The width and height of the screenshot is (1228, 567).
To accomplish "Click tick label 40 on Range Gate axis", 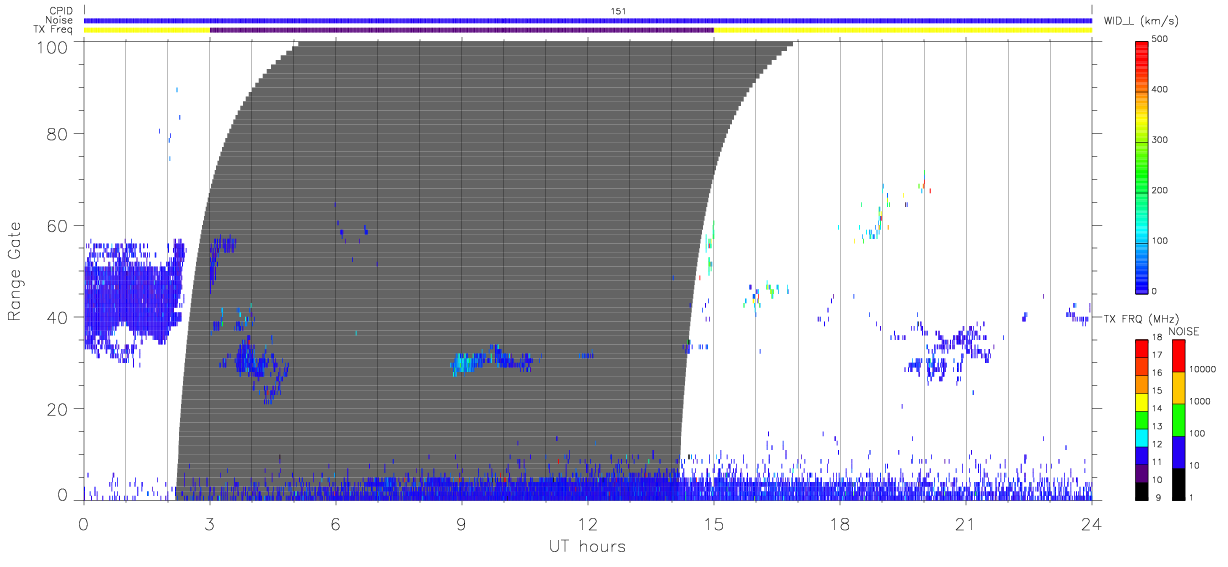I will 57,317.
